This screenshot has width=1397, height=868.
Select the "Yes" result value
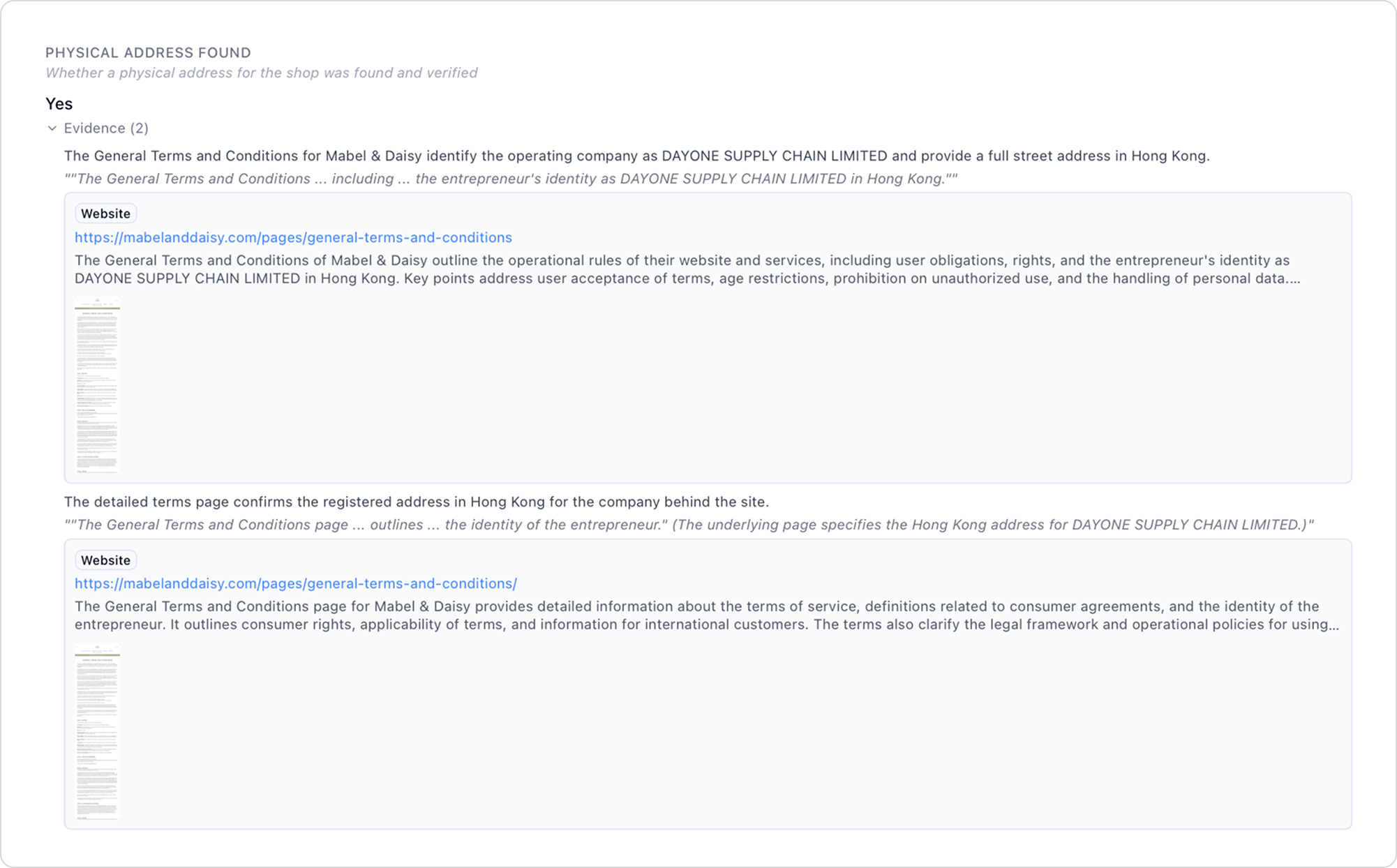tap(59, 104)
